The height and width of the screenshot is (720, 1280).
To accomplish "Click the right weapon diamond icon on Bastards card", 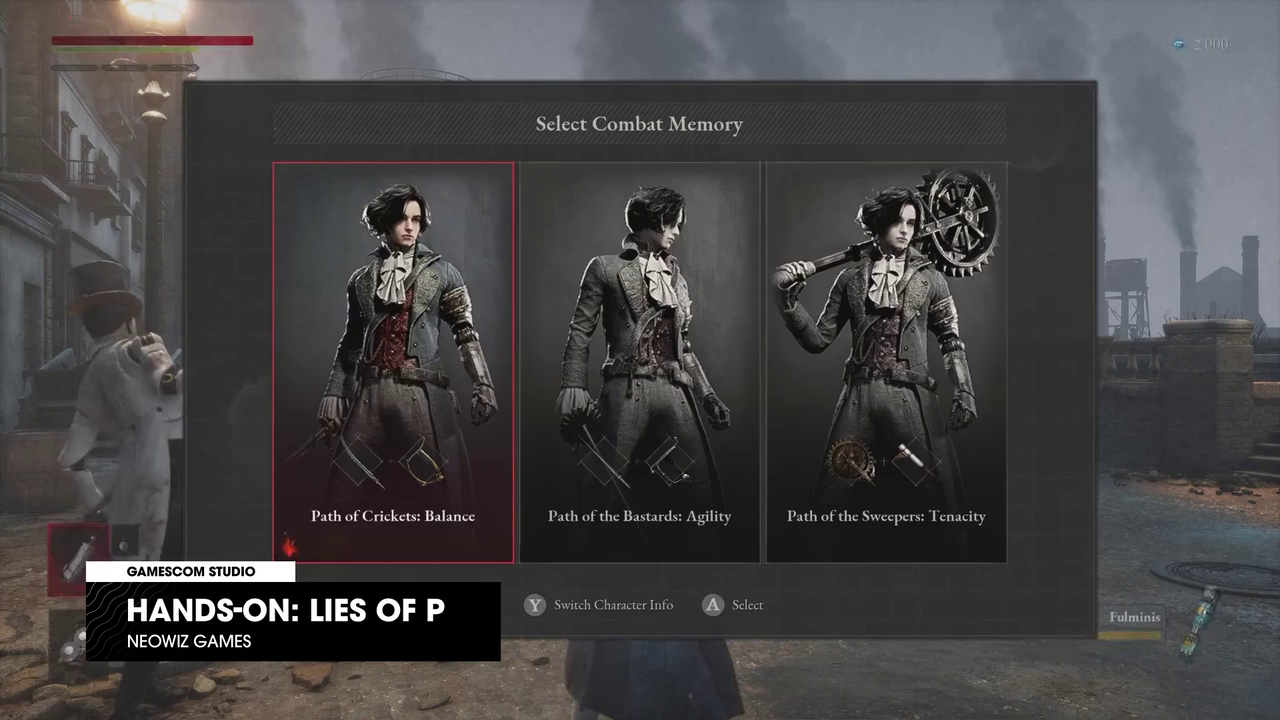I will pos(669,460).
